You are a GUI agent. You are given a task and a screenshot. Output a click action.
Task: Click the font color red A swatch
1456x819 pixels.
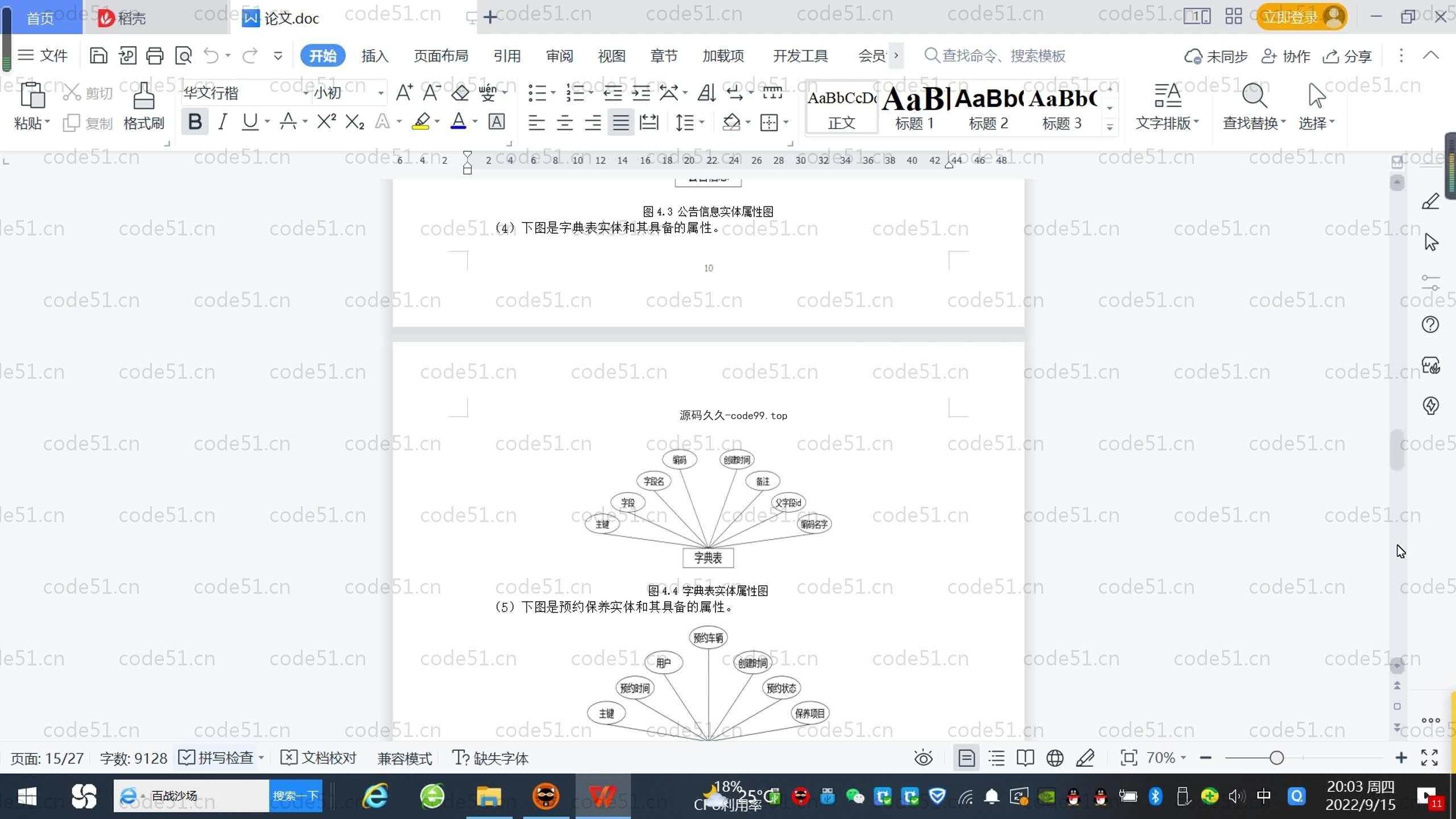point(458,122)
